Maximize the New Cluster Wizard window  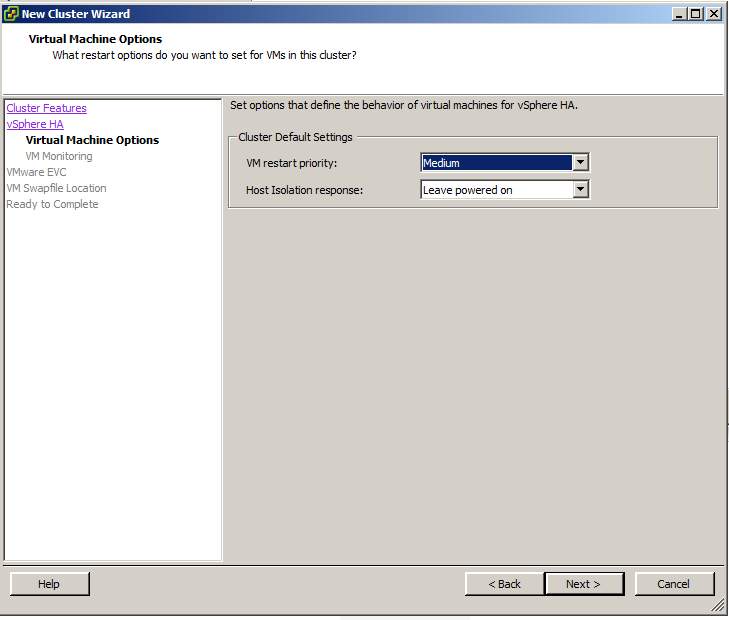coord(696,14)
